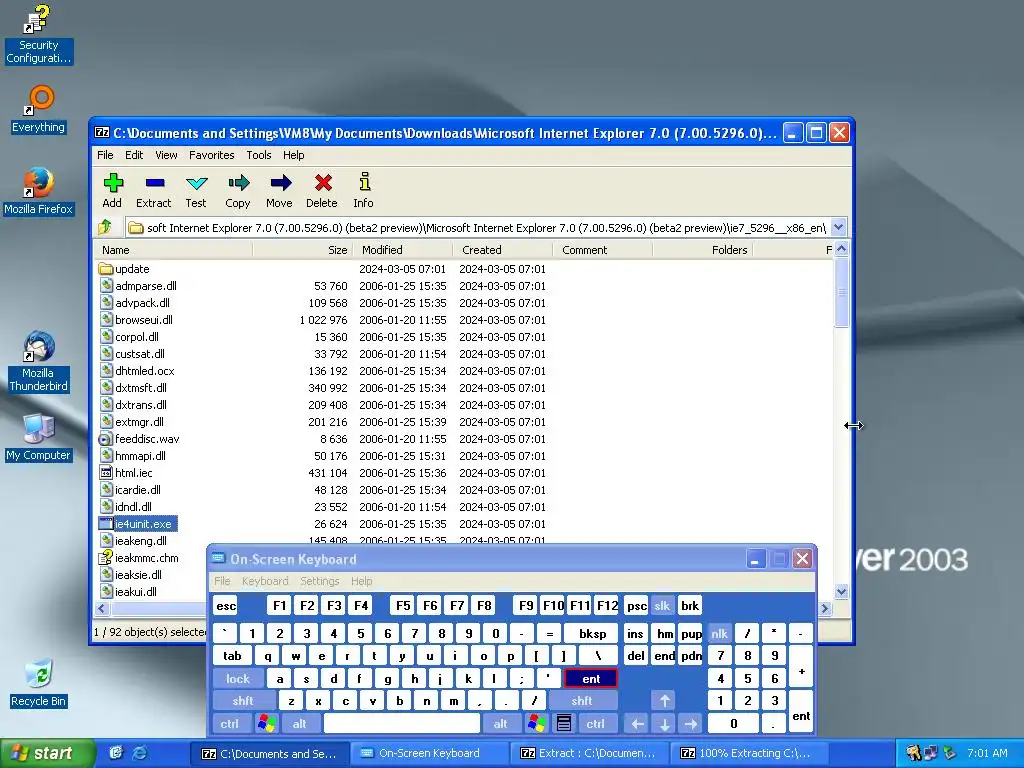Select the html.iec file icon
This screenshot has height=768, width=1024.
106,473
